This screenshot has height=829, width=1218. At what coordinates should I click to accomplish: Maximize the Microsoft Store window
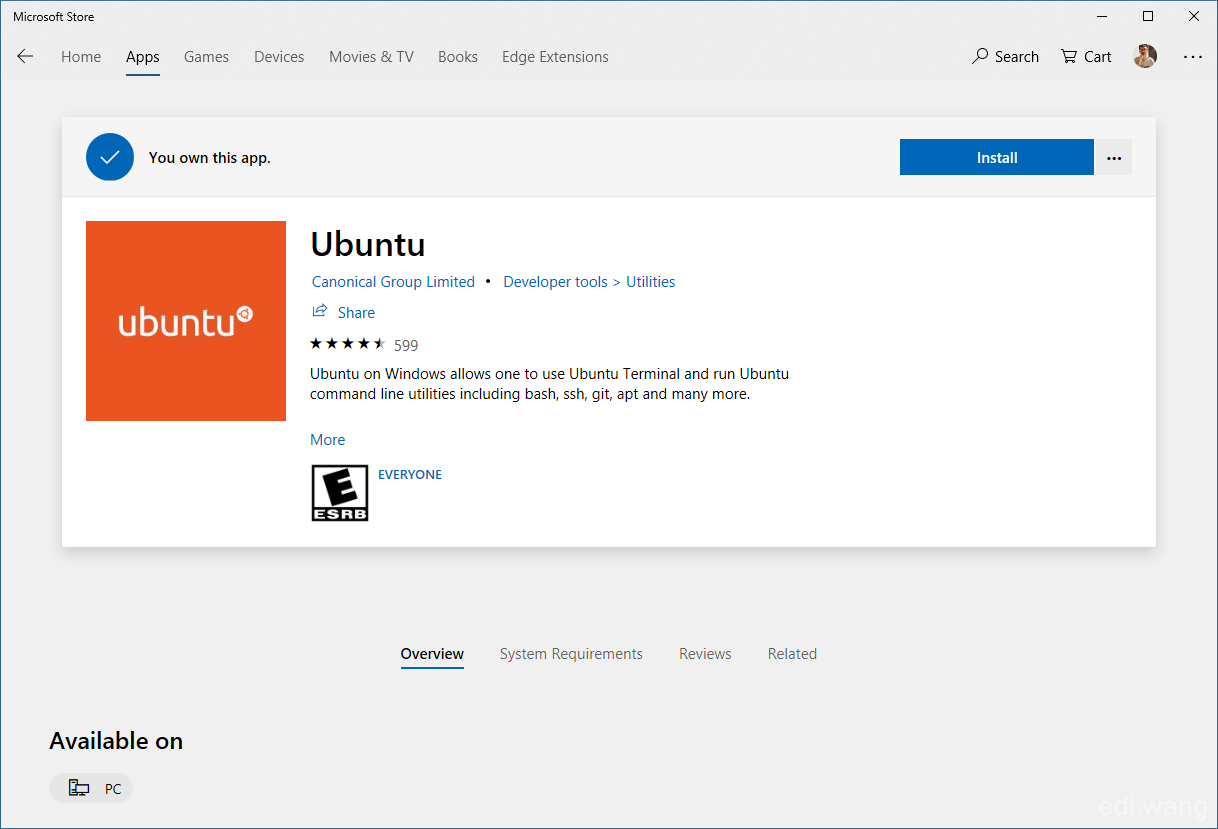1148,16
